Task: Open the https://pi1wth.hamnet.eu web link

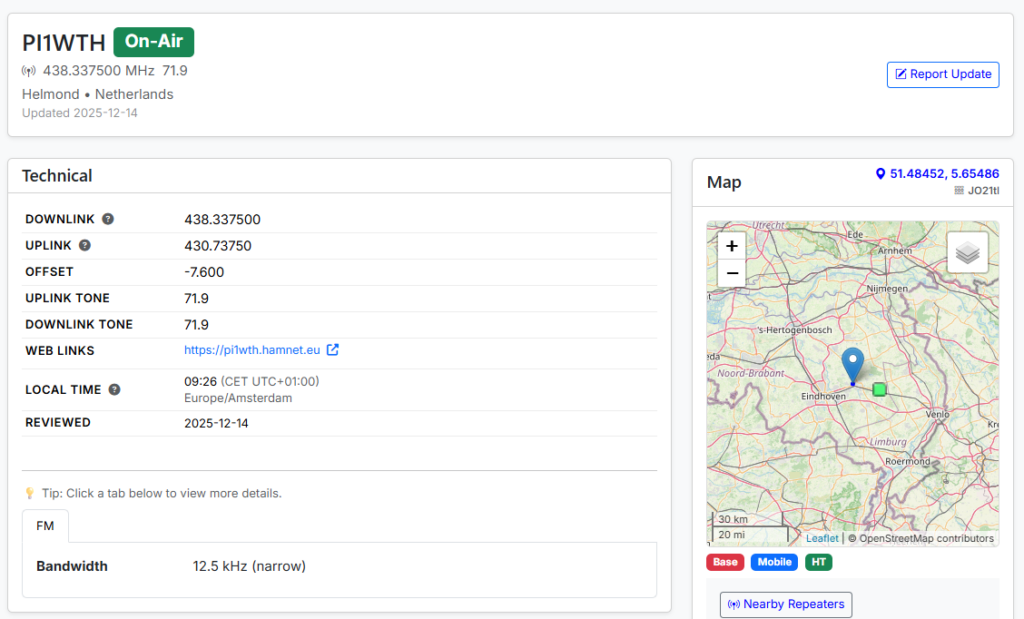Action: (252, 350)
